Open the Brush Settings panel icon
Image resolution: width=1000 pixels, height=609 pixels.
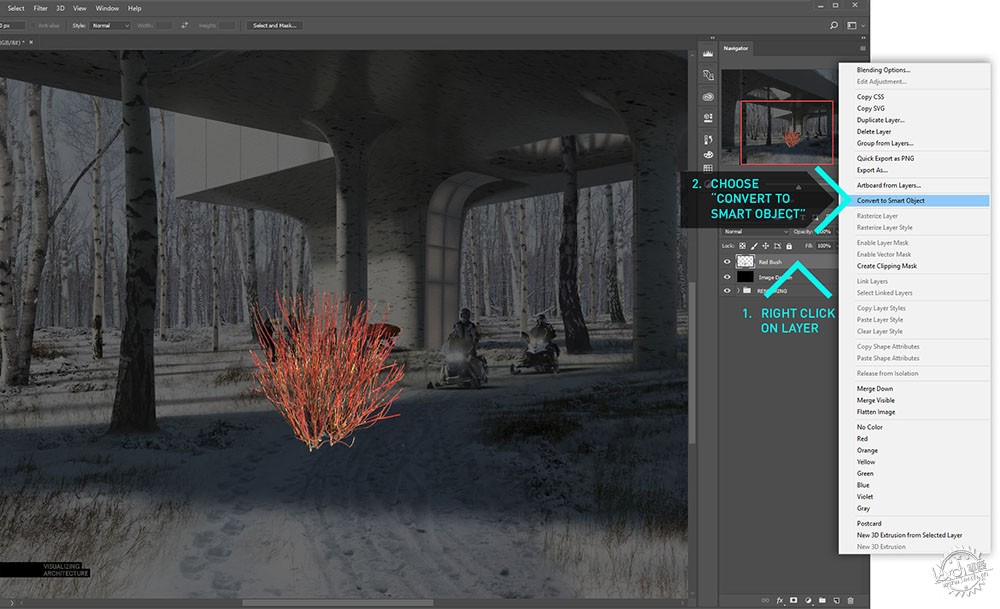point(708,139)
